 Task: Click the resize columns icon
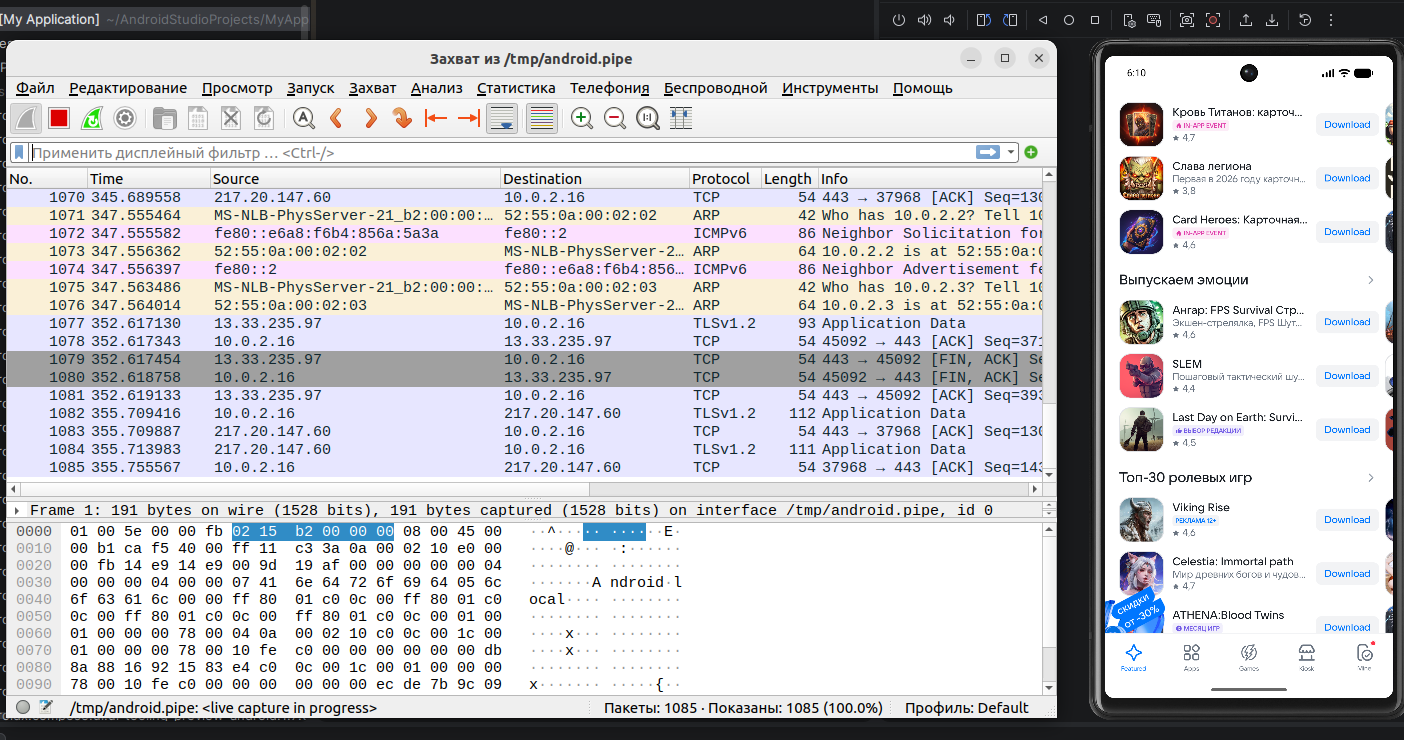click(x=681, y=118)
